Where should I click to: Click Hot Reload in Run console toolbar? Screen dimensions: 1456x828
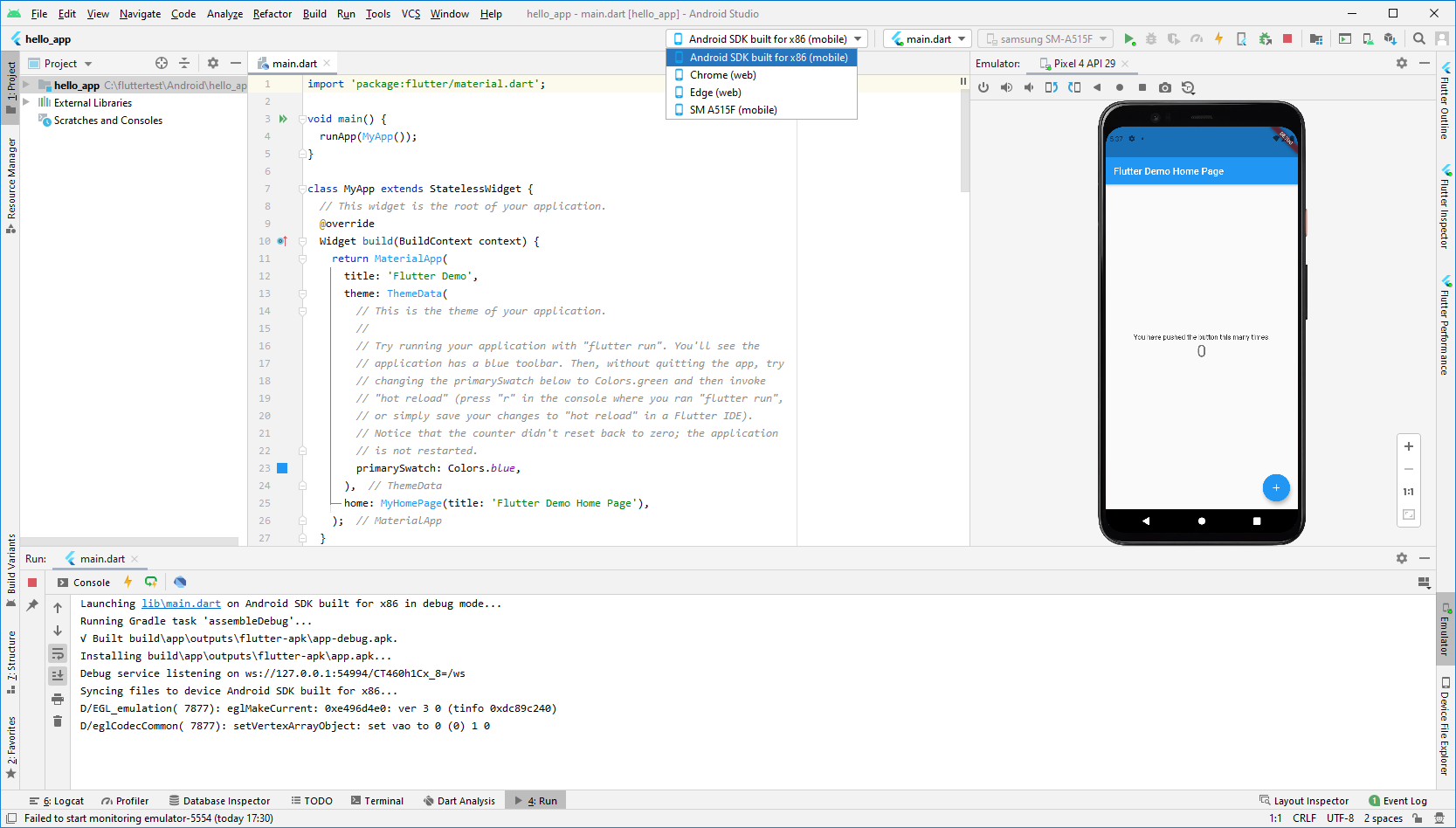tap(128, 582)
